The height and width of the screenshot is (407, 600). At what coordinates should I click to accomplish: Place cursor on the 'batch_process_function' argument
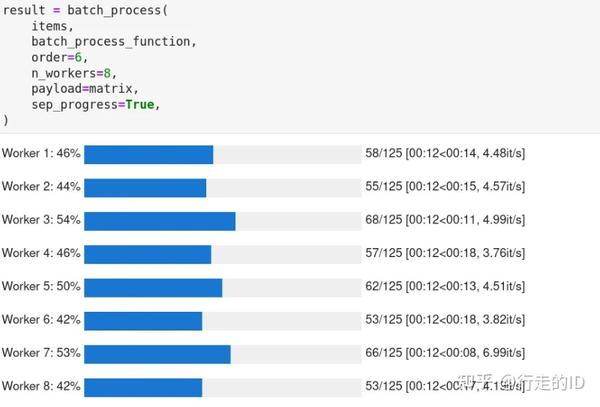[113, 41]
